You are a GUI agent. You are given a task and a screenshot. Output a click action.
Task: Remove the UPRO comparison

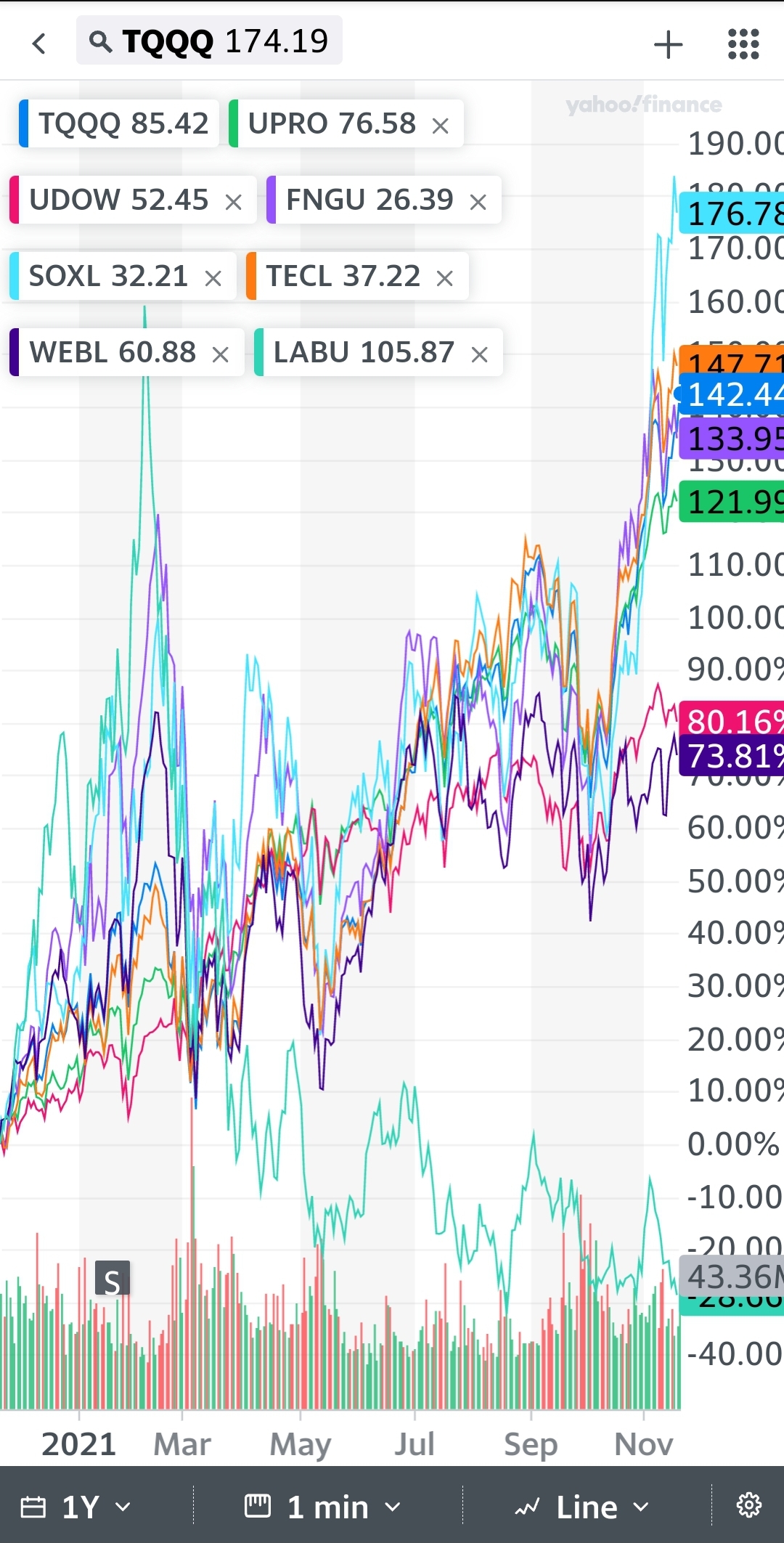440,126
